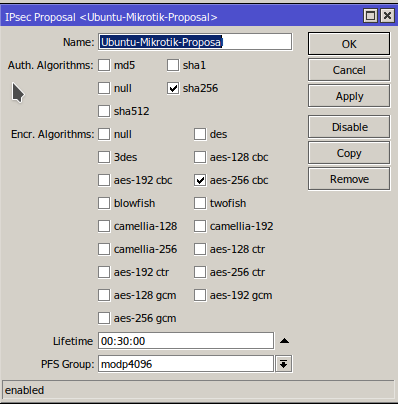Click the OK button
Viewport: 398px width, 405px height.
pyautogui.click(x=349, y=44)
